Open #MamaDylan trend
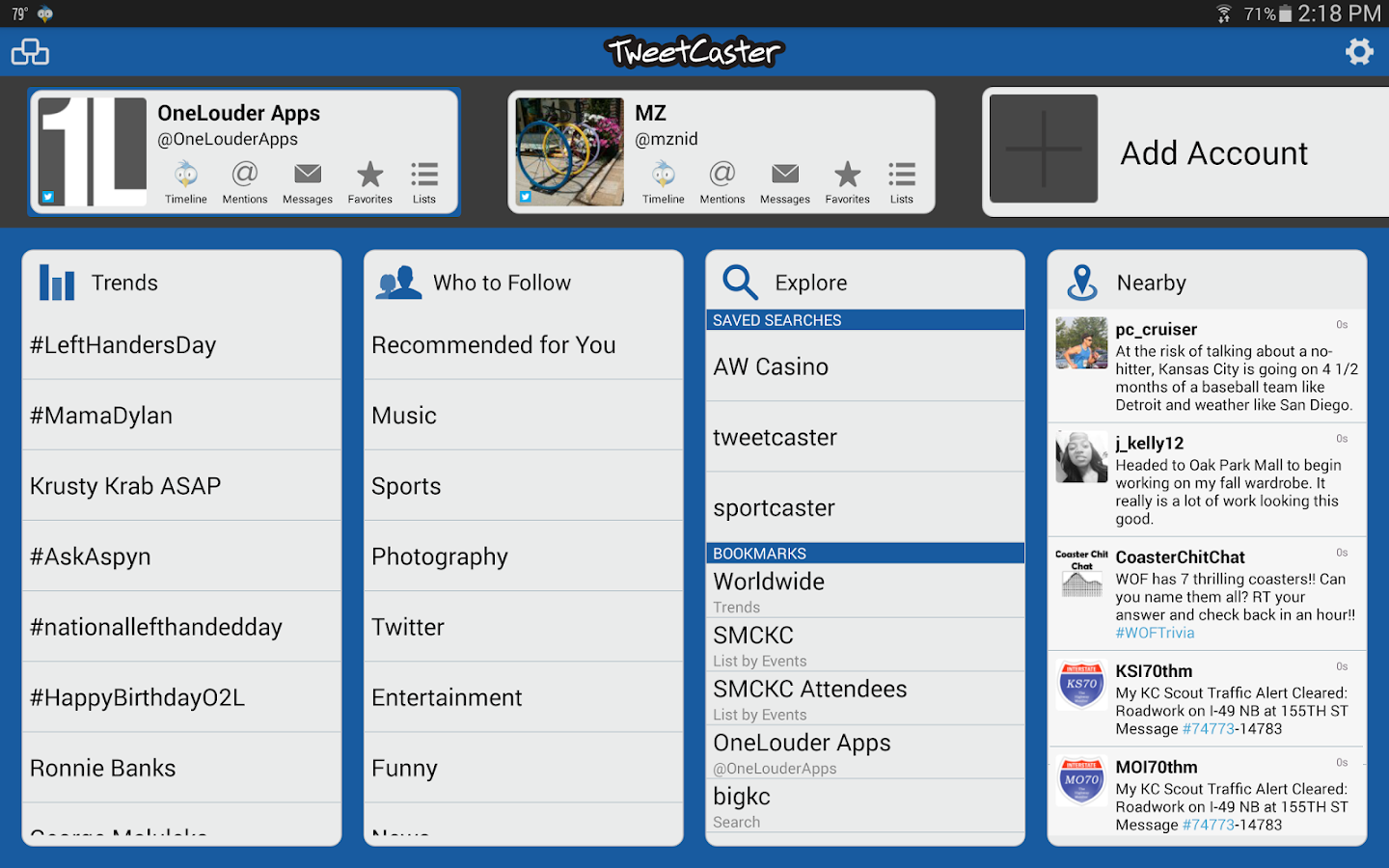1389x868 pixels. pyautogui.click(x=181, y=416)
